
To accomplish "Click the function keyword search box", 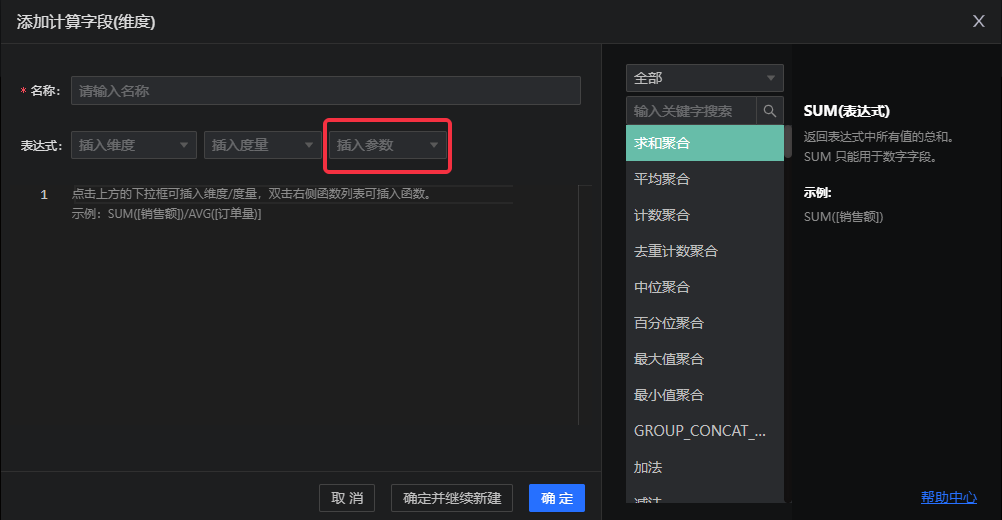I will click(692, 111).
